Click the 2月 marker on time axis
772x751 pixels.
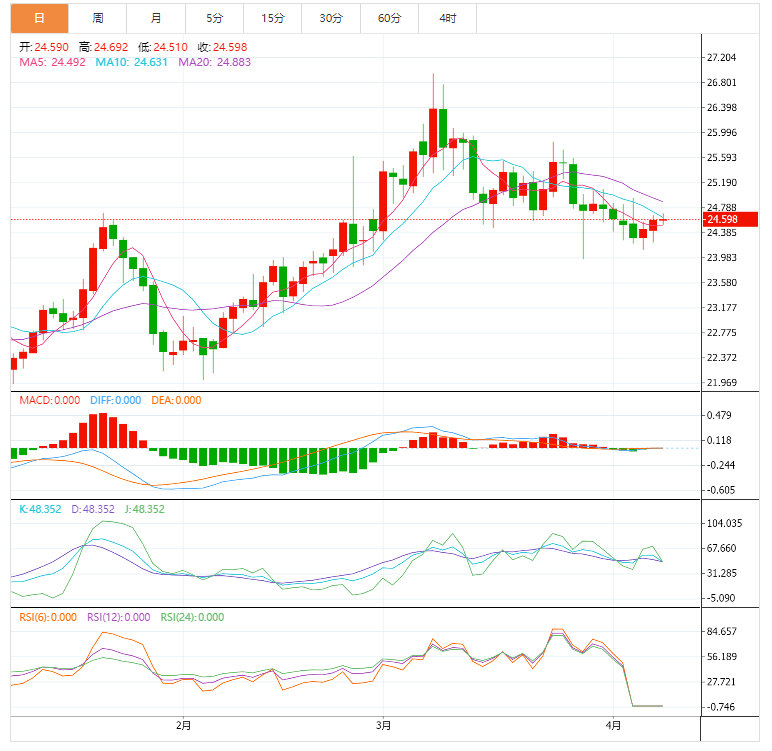pos(182,724)
